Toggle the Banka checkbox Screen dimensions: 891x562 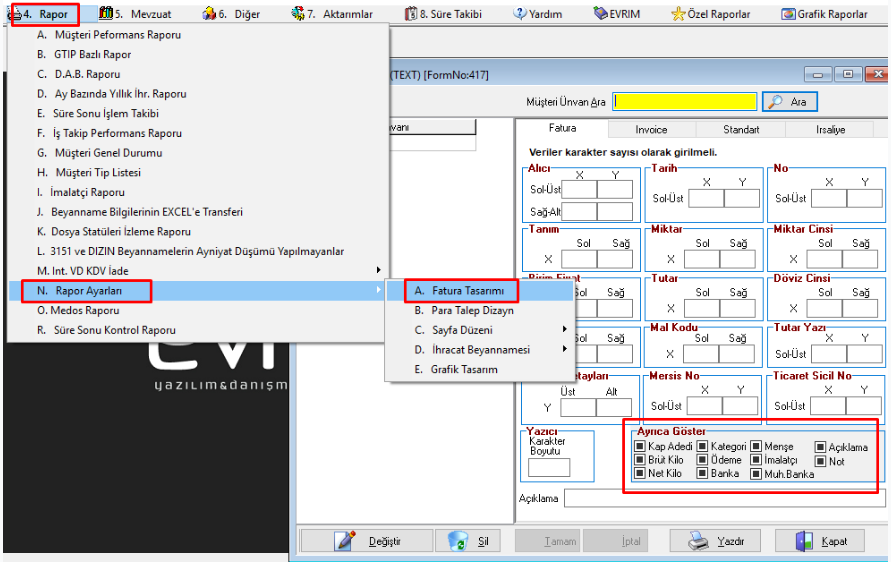(702, 473)
